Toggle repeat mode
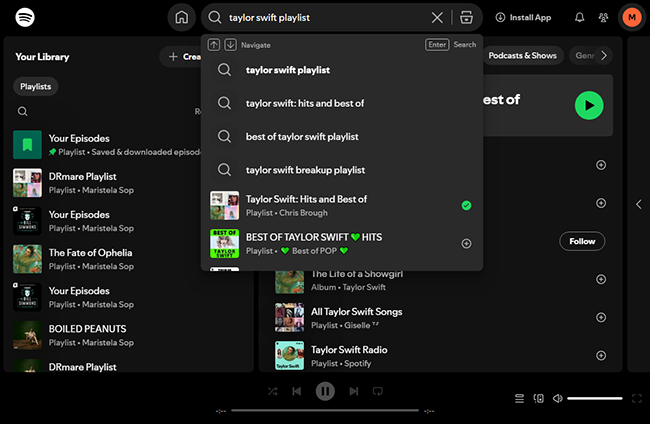The height and width of the screenshot is (424, 650). click(x=378, y=391)
